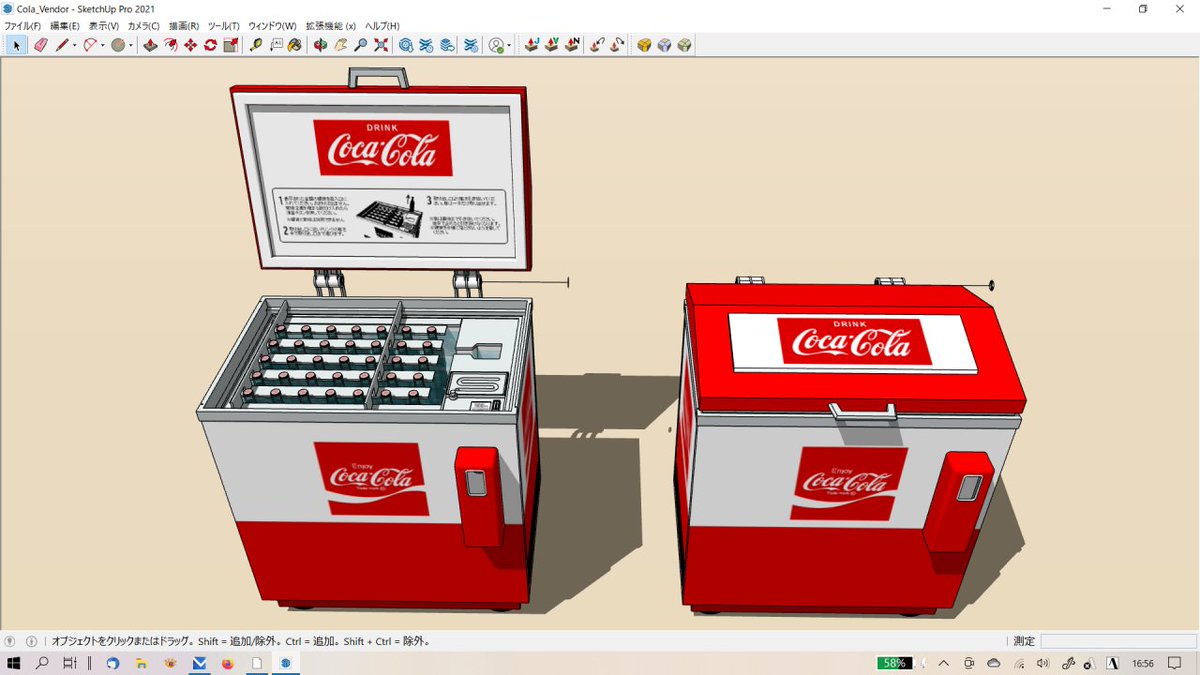The image size is (1200, 675).
Task: Activate the Orbit camera tool
Action: (320, 45)
